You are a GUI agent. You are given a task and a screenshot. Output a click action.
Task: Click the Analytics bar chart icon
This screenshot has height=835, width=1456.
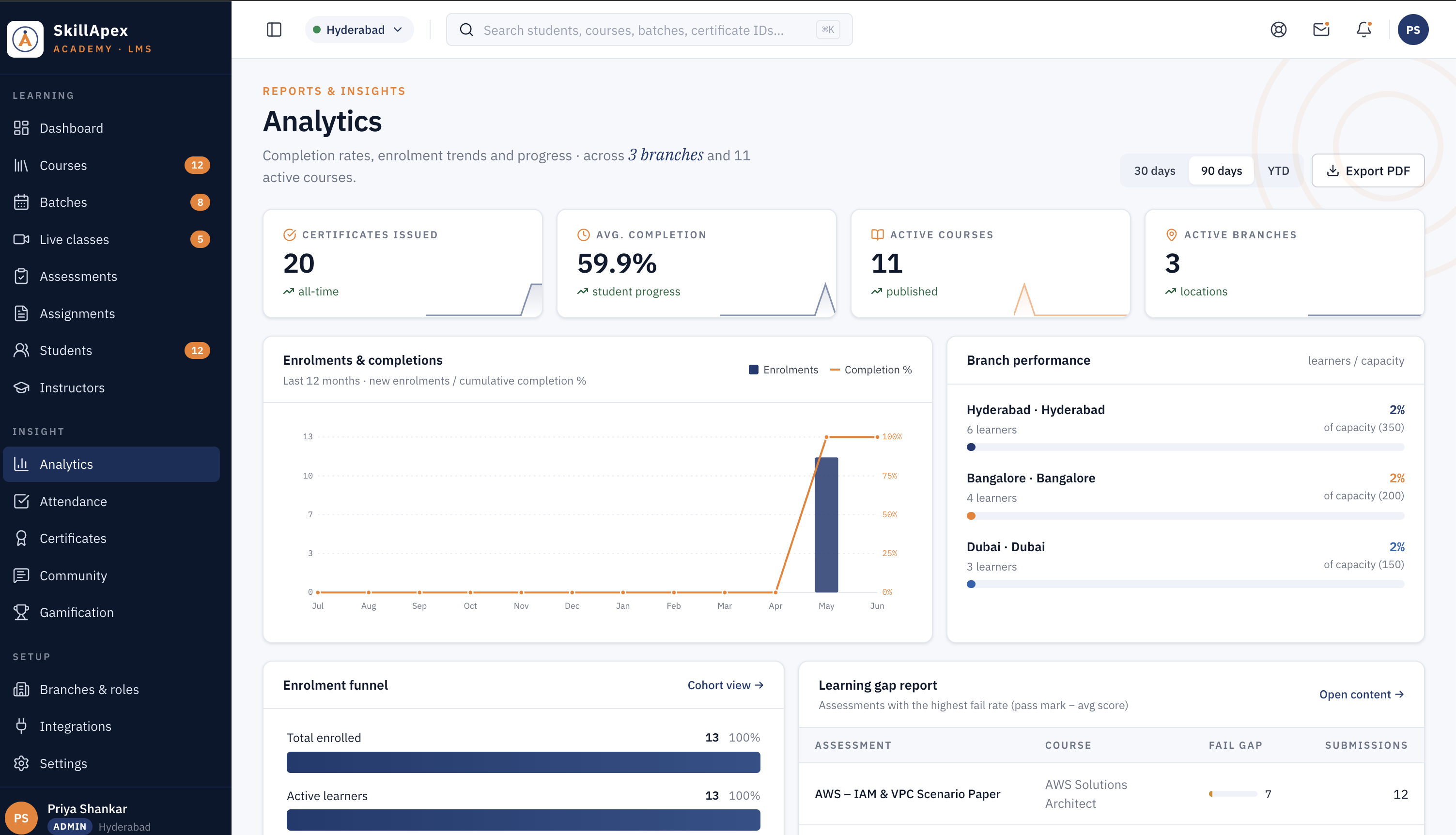[x=21, y=464]
